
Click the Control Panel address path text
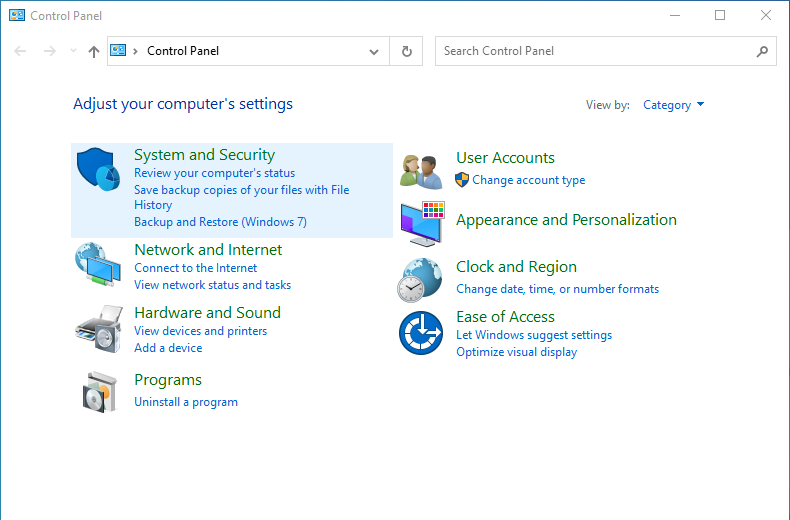pos(183,51)
